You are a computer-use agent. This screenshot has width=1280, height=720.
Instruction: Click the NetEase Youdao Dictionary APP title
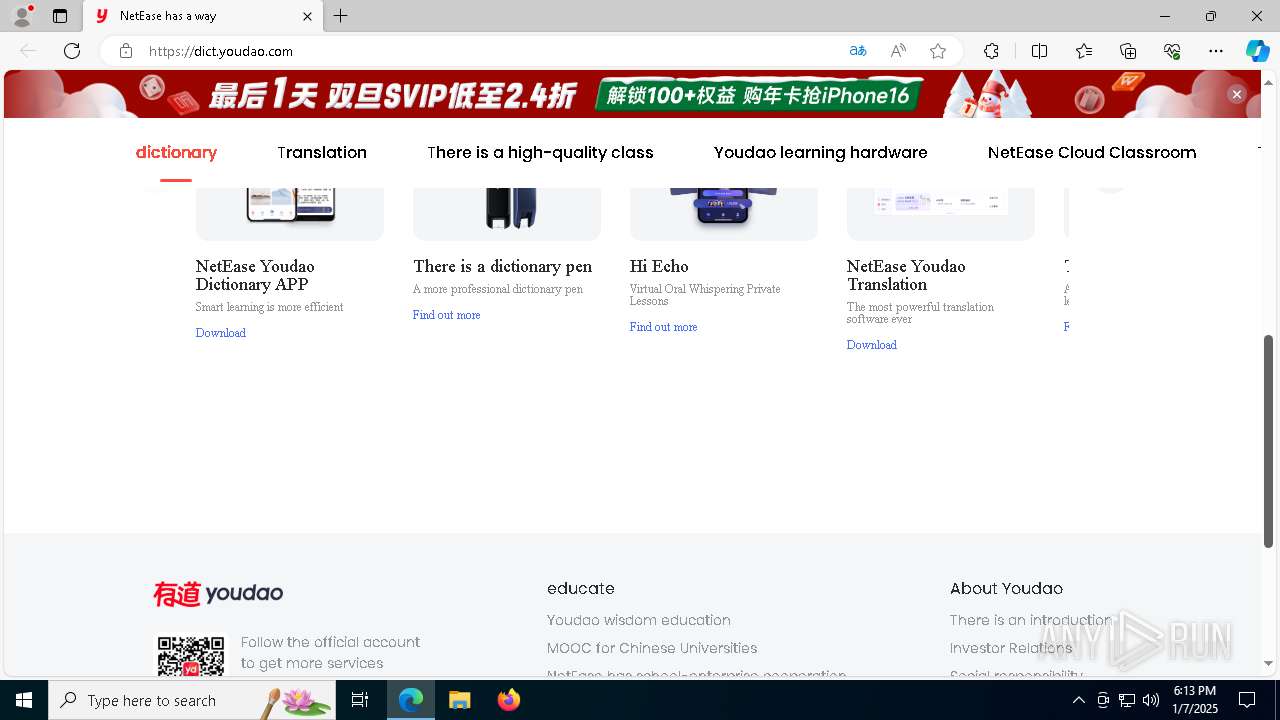pos(255,275)
